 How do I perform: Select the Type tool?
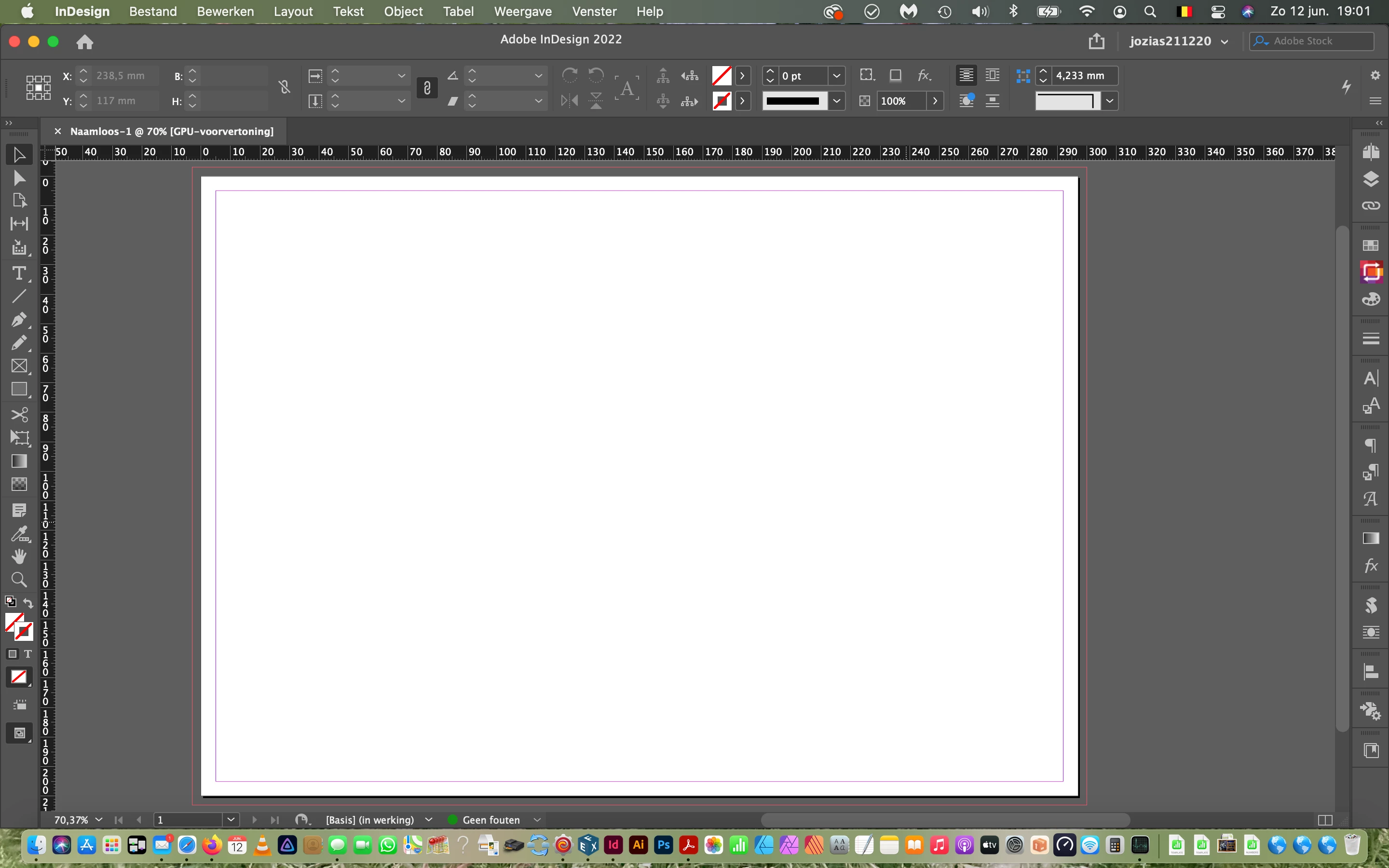19,273
